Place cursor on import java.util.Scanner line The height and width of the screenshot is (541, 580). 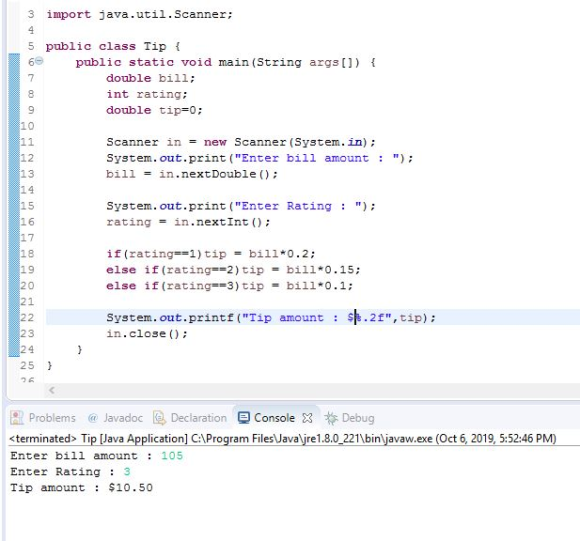[x=139, y=14]
